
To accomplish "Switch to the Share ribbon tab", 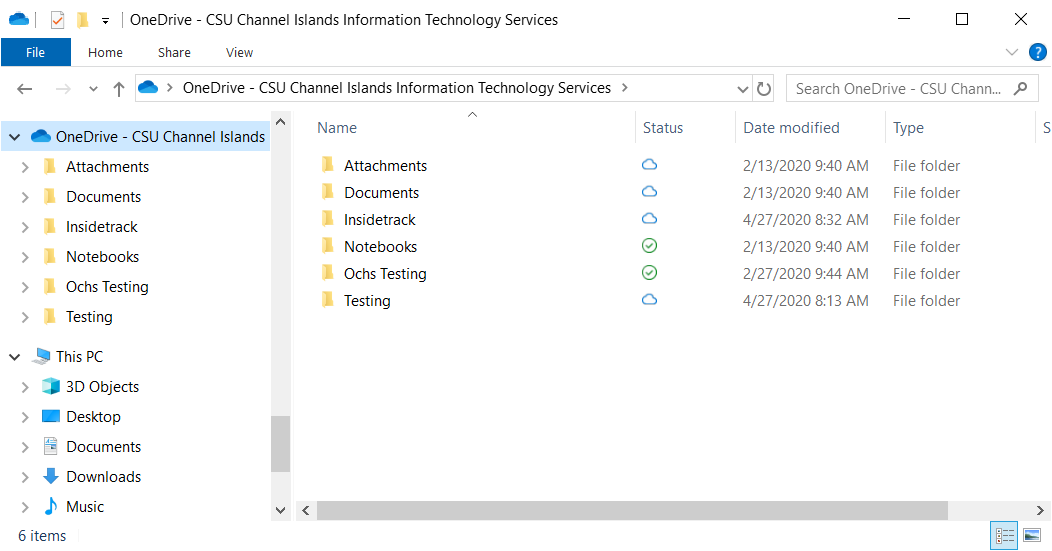I will click(x=174, y=52).
